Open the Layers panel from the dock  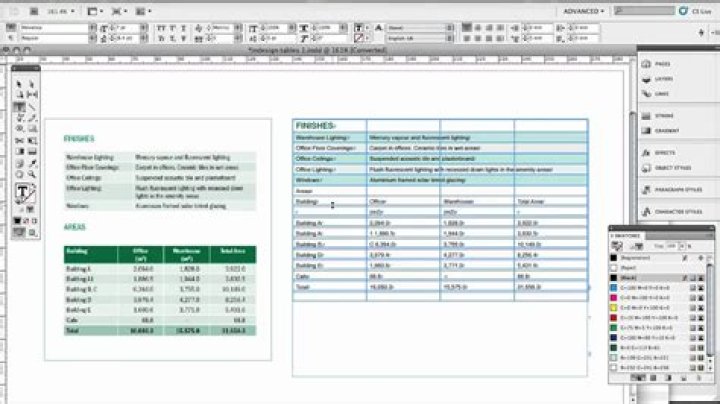pos(658,79)
